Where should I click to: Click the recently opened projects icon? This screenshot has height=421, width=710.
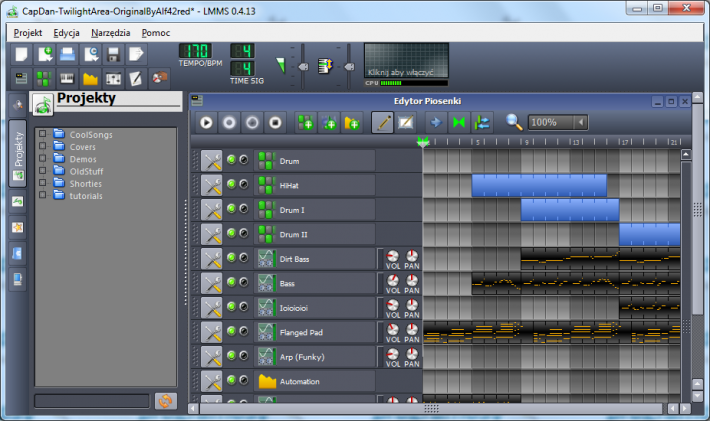[91, 54]
